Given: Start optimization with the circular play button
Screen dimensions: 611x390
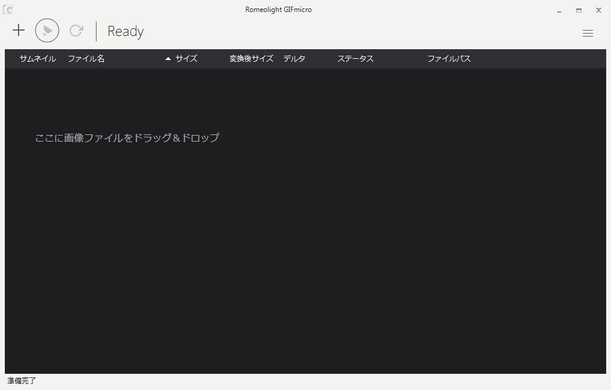Looking at the screenshot, I should (47, 30).
